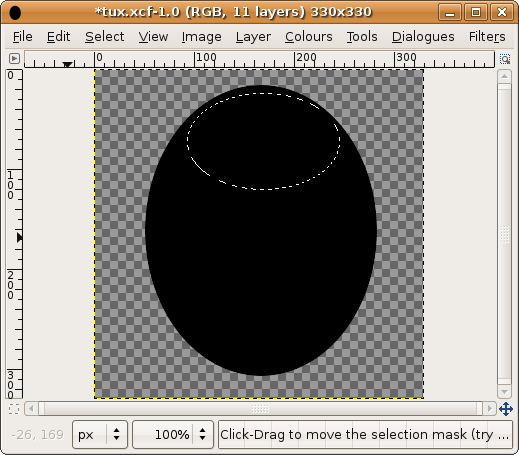Open the Filters menu
519x455 pixels.
(x=487, y=37)
